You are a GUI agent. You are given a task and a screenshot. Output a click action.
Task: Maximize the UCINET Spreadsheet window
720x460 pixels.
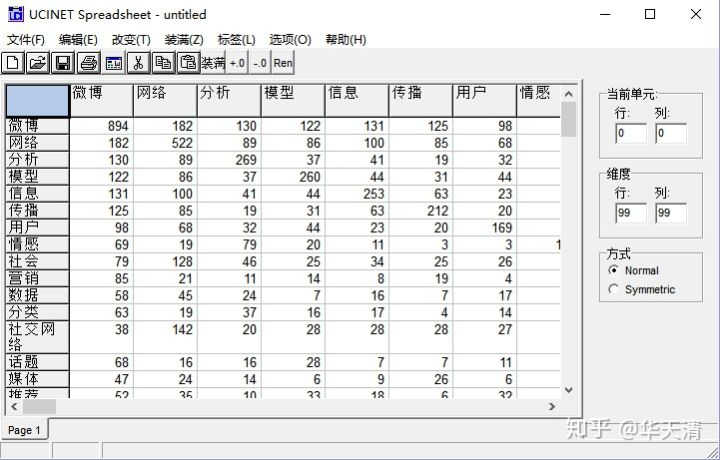[650, 14]
